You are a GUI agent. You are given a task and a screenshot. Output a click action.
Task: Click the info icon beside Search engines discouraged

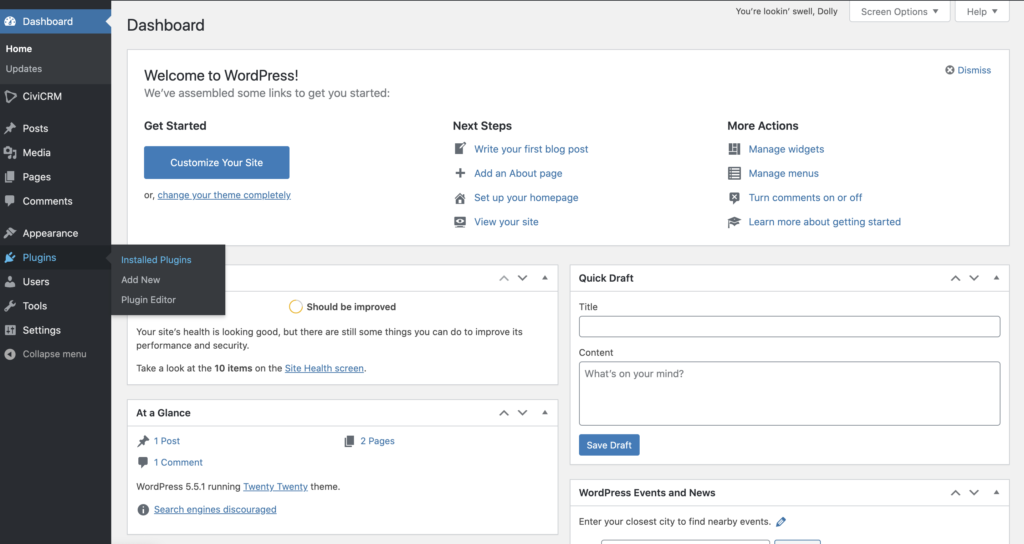(143, 509)
